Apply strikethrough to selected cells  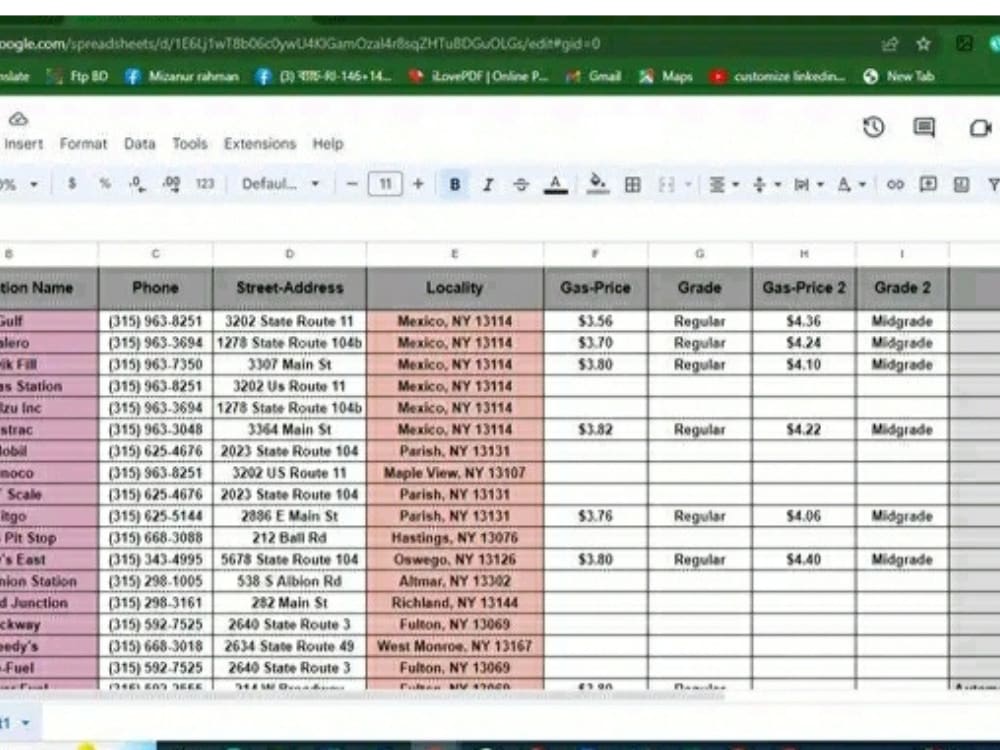[520, 184]
